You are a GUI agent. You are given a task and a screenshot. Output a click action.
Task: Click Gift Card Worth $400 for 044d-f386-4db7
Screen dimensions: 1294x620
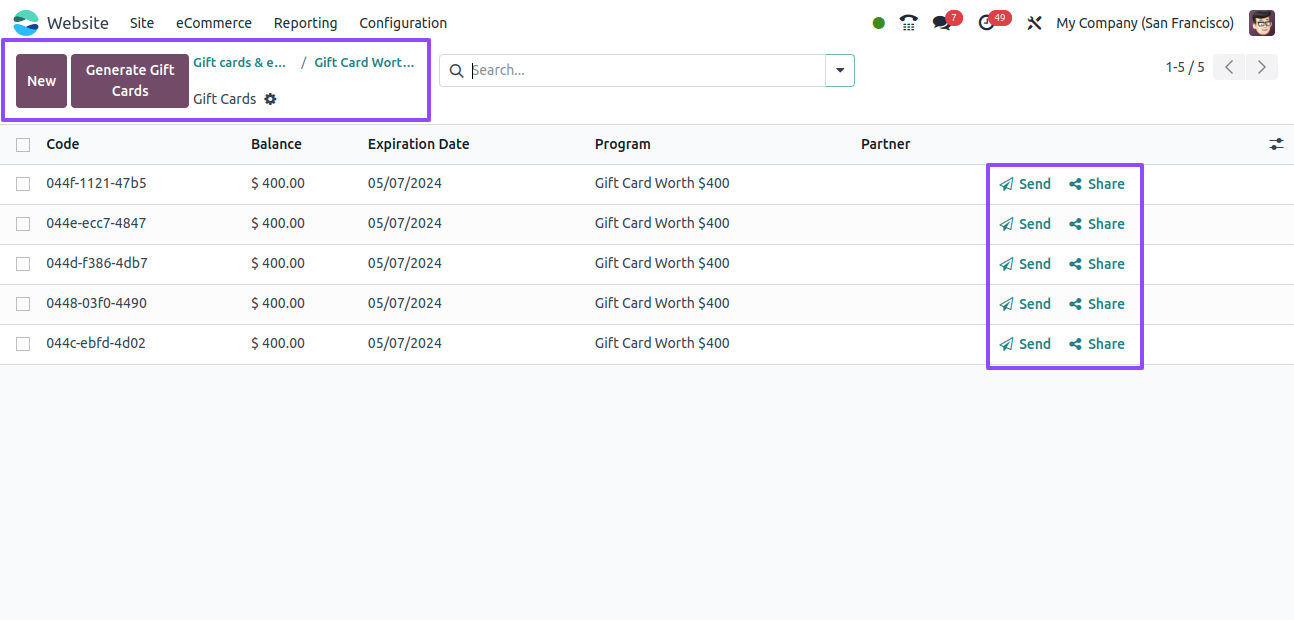point(662,264)
